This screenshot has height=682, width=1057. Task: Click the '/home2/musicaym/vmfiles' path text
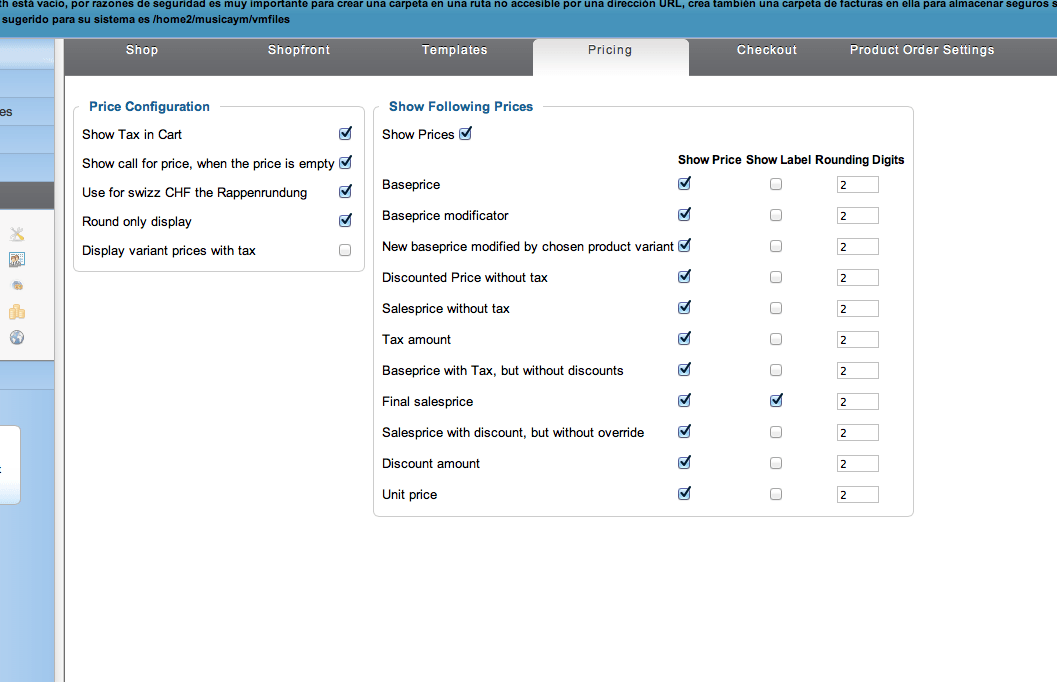(221, 20)
